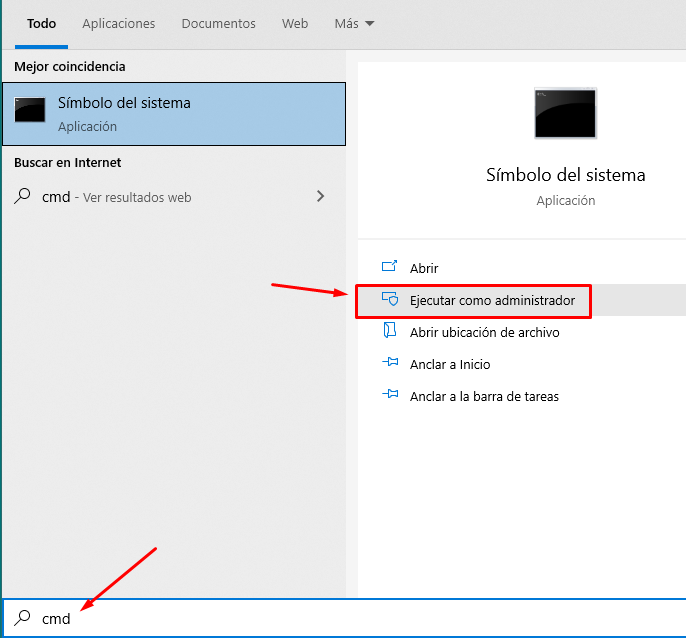
Task: Focus the search box containing cmd
Action: pyautogui.click(x=345, y=618)
